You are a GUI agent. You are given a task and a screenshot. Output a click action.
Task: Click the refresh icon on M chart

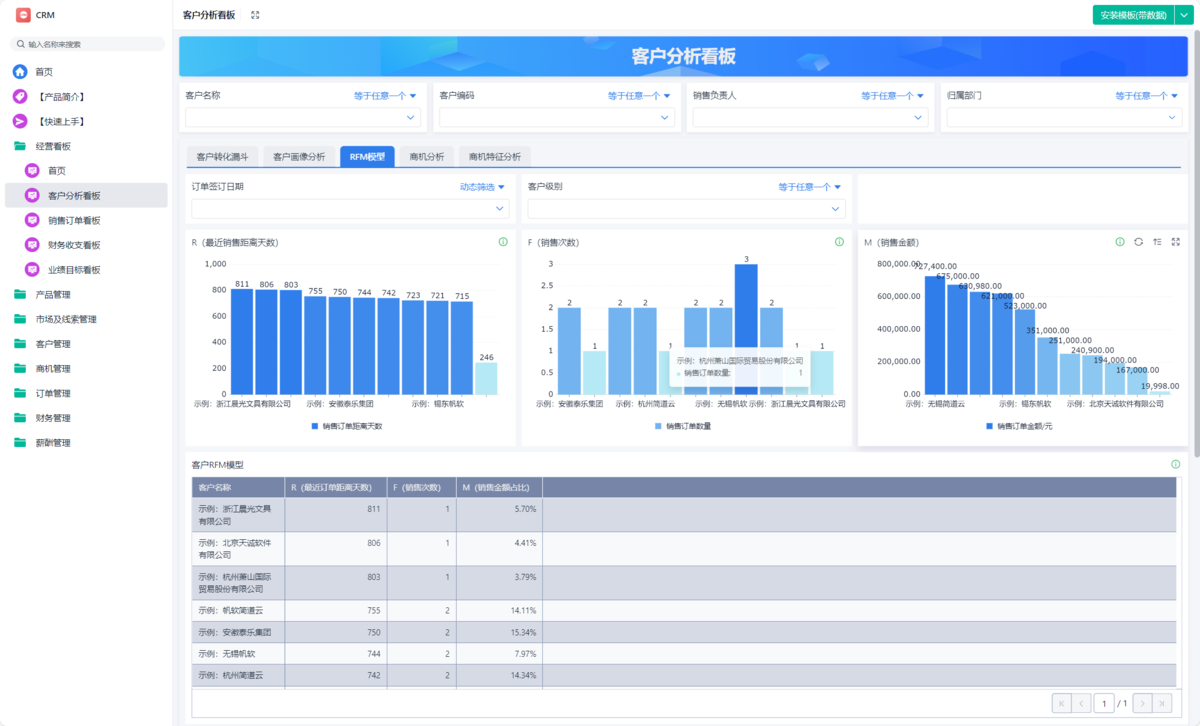coord(1138,242)
